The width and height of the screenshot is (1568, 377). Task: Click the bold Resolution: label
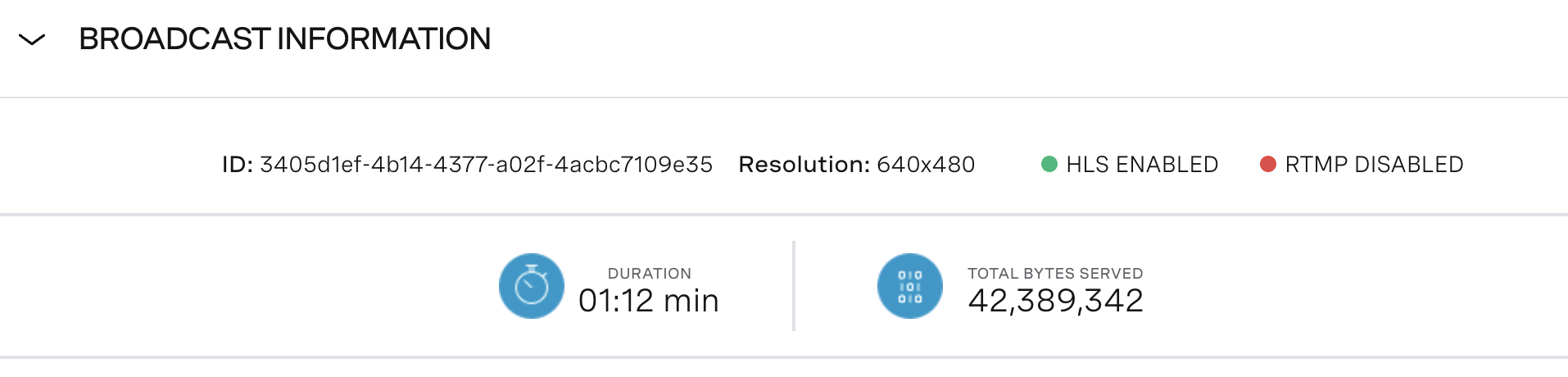[x=804, y=165]
